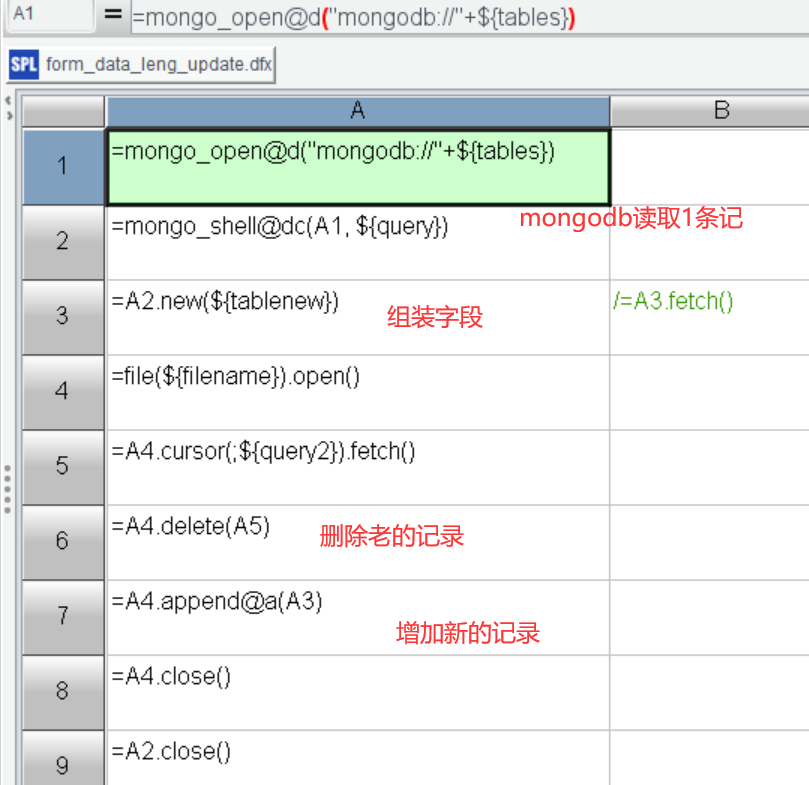
Task: Select cell =A2.close()
Action: pyautogui.click(x=358, y=759)
